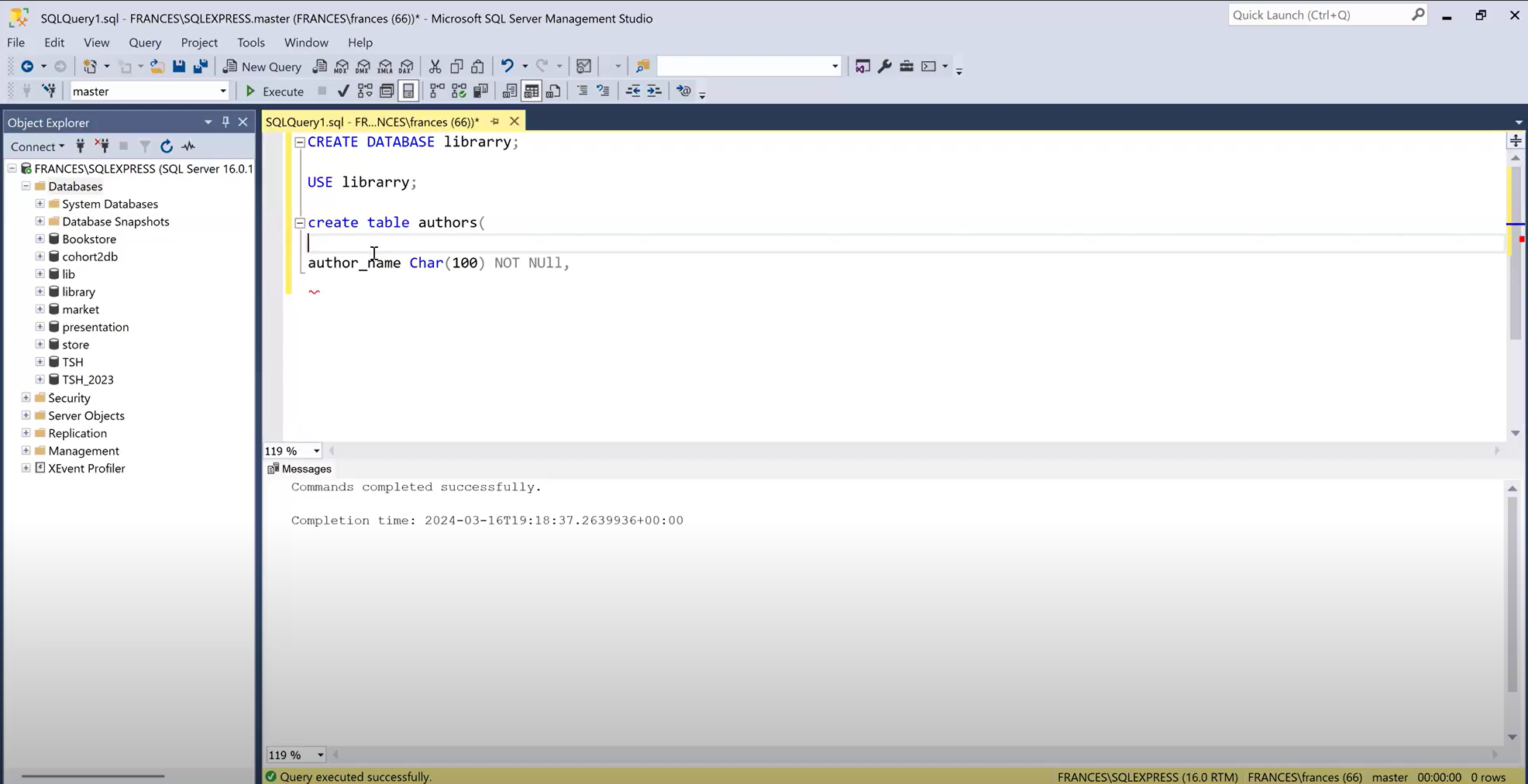The width and height of the screenshot is (1528, 784).
Task: Click the Decrease Indent icon
Action: click(633, 91)
